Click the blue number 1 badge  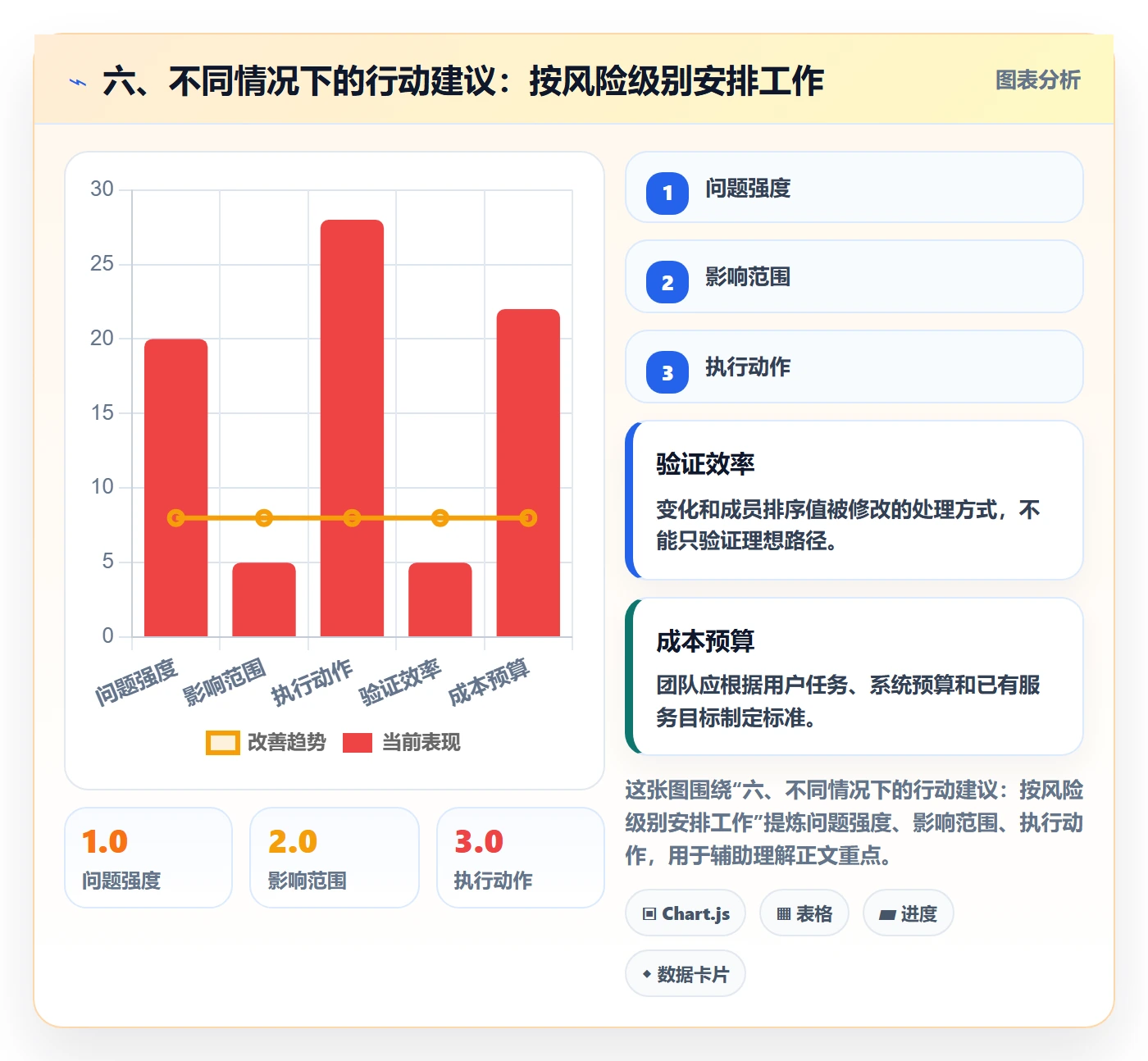click(x=667, y=193)
